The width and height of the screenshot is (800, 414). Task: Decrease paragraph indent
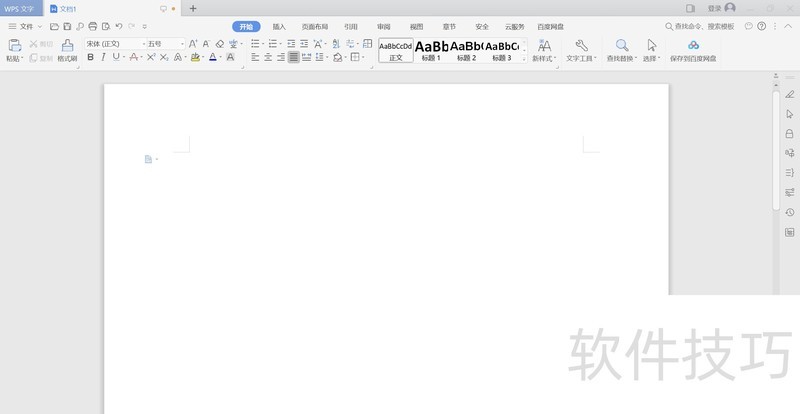click(x=291, y=44)
